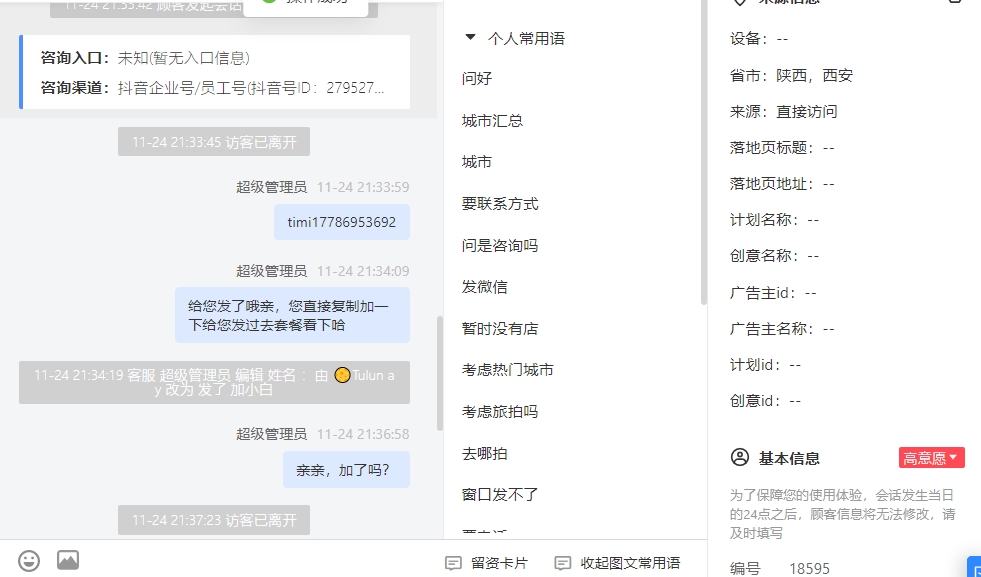Click the 基本信息 person icon

(740, 457)
